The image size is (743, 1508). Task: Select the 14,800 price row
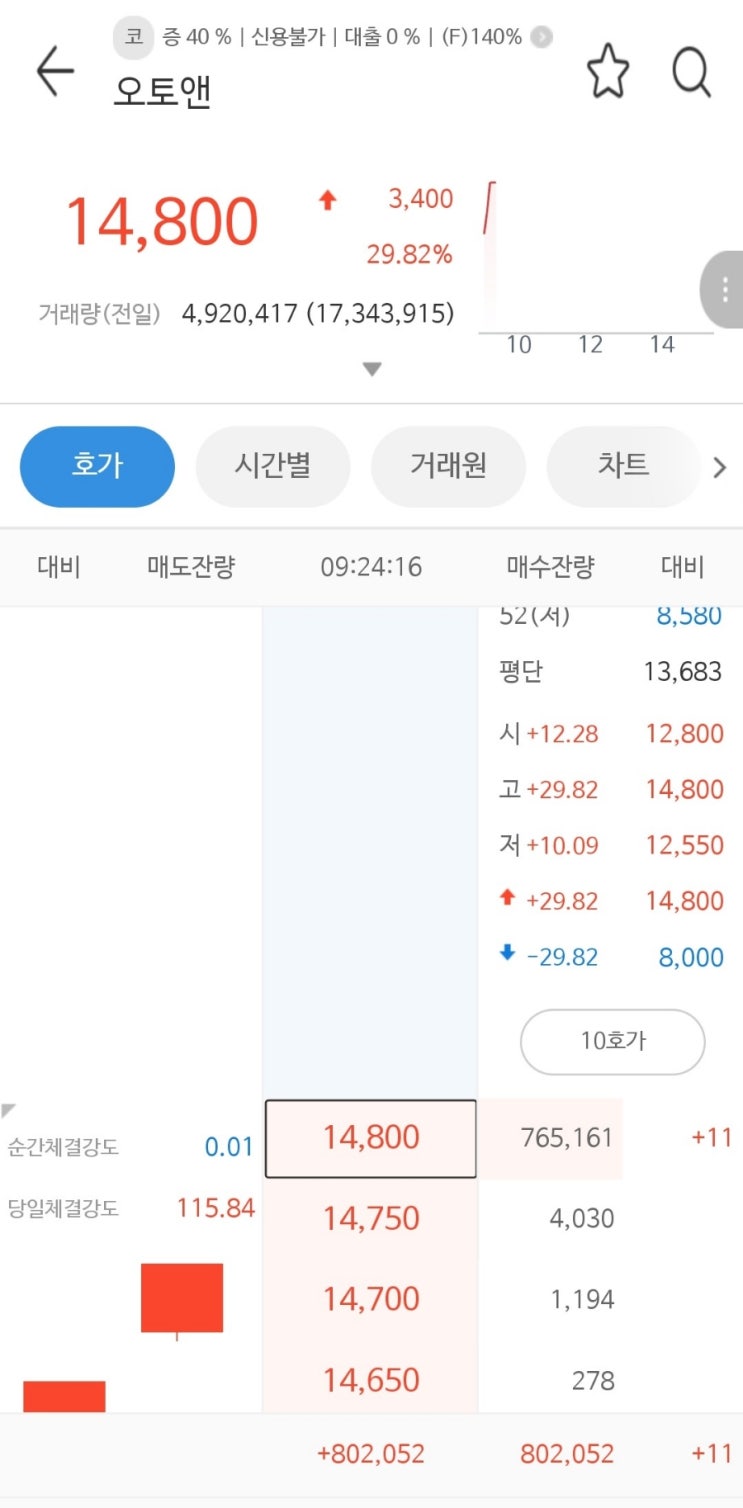click(x=370, y=1138)
